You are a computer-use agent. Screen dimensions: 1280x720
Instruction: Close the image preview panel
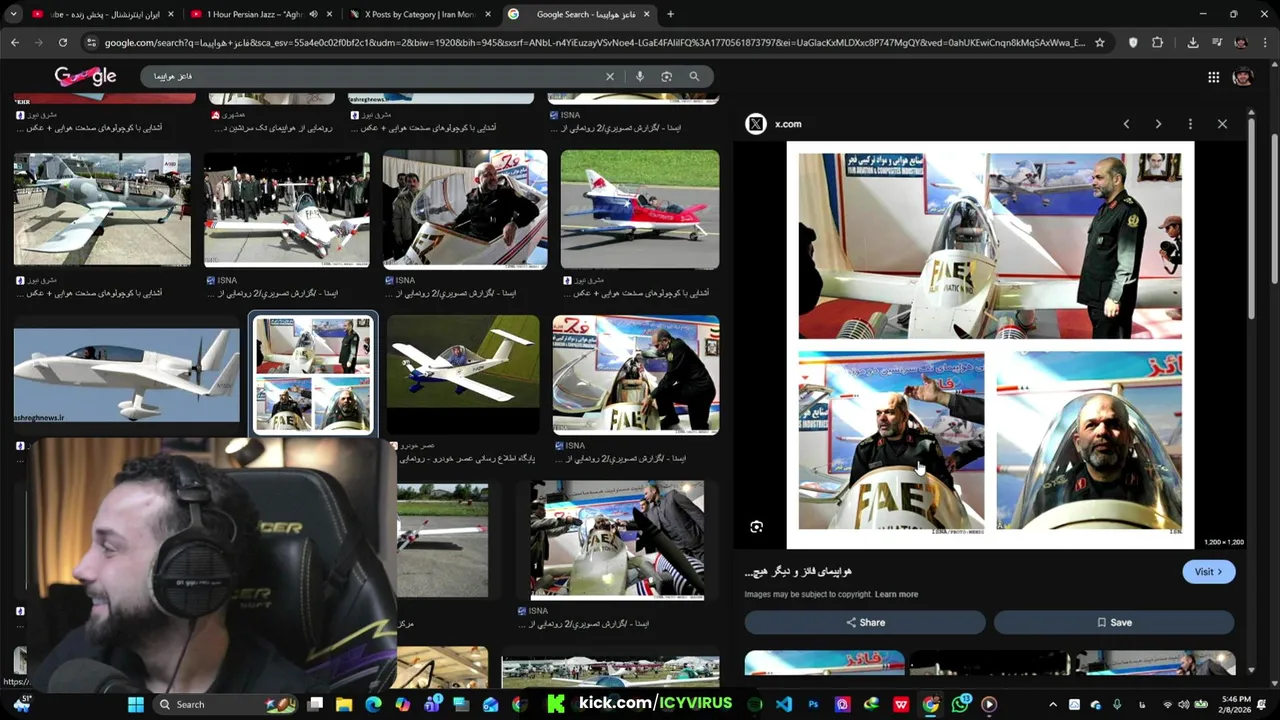1222,124
